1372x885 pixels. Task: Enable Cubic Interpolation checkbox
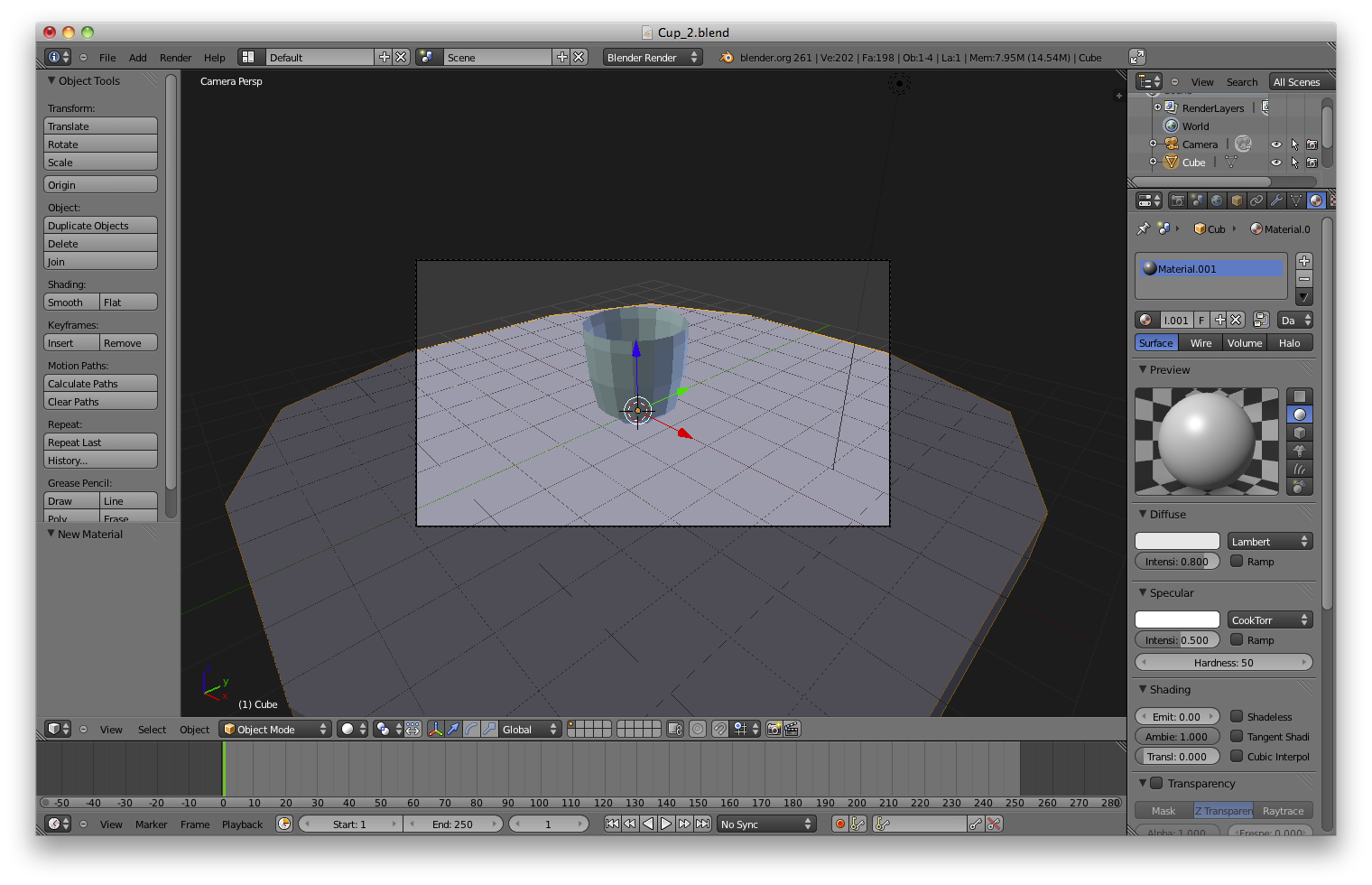pos(1237,756)
